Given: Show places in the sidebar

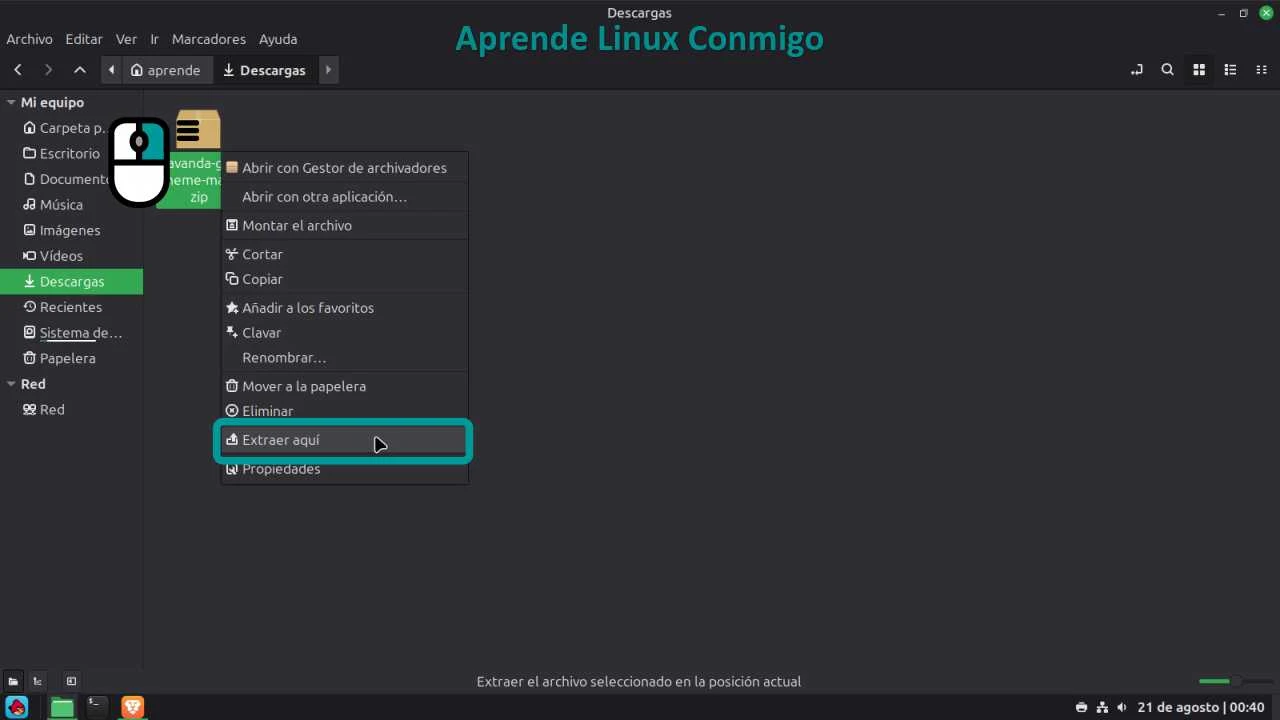Looking at the screenshot, I should [14, 681].
